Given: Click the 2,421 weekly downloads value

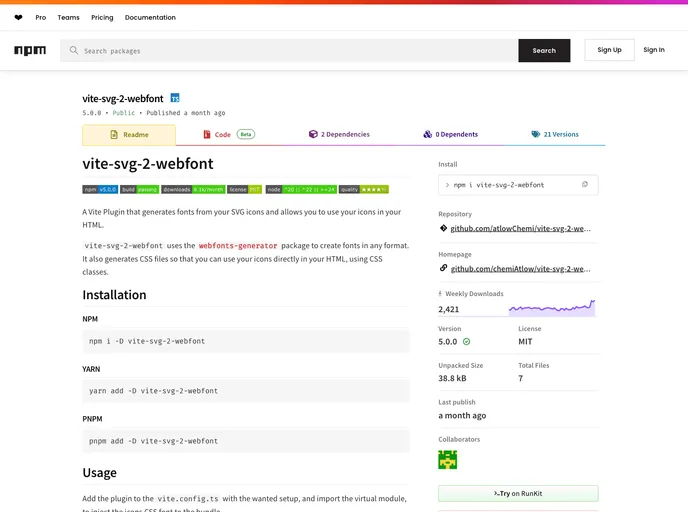Looking at the screenshot, I should (448, 309).
